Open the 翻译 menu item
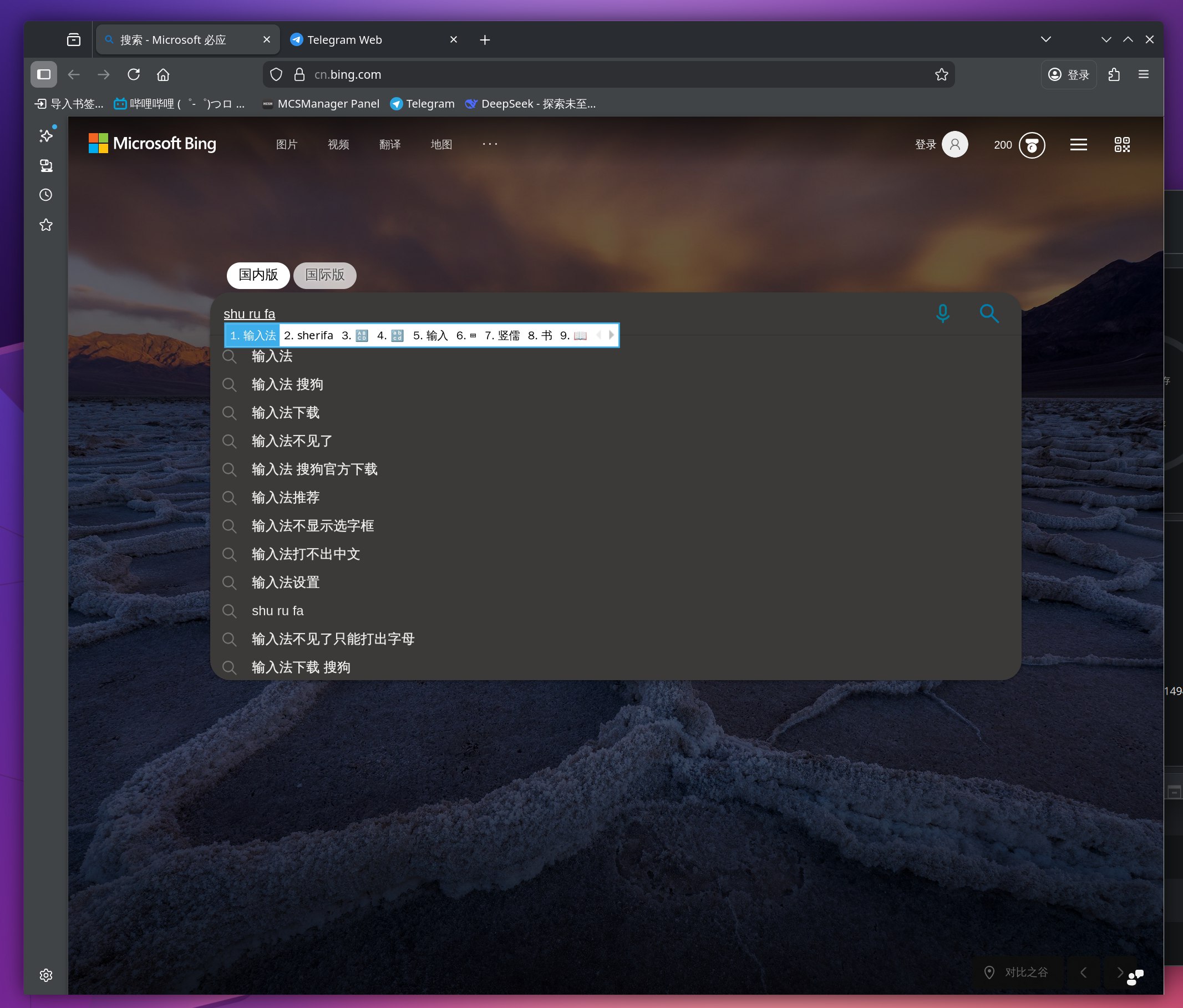 (x=389, y=144)
